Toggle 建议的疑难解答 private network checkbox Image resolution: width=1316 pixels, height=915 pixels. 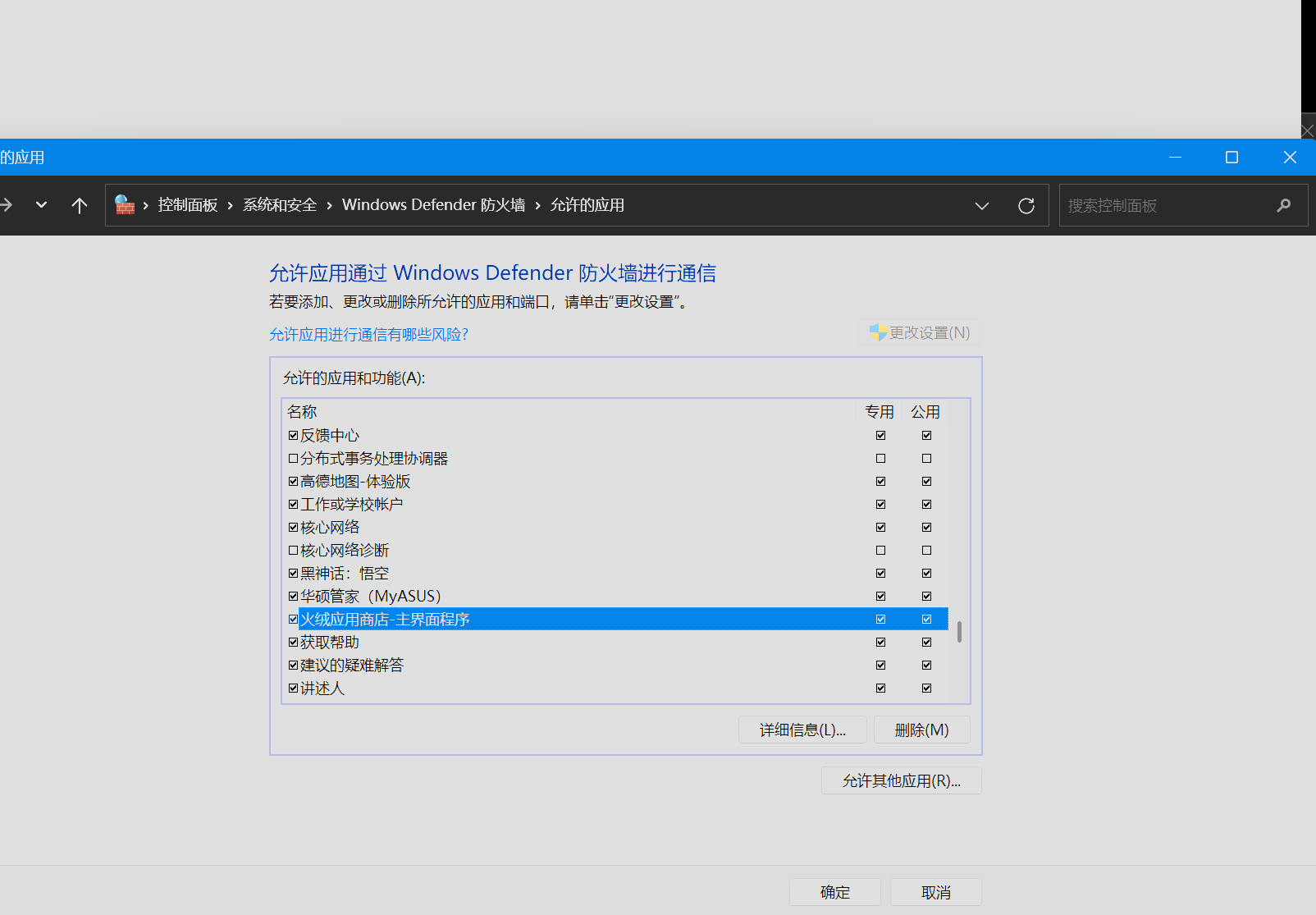click(880, 666)
